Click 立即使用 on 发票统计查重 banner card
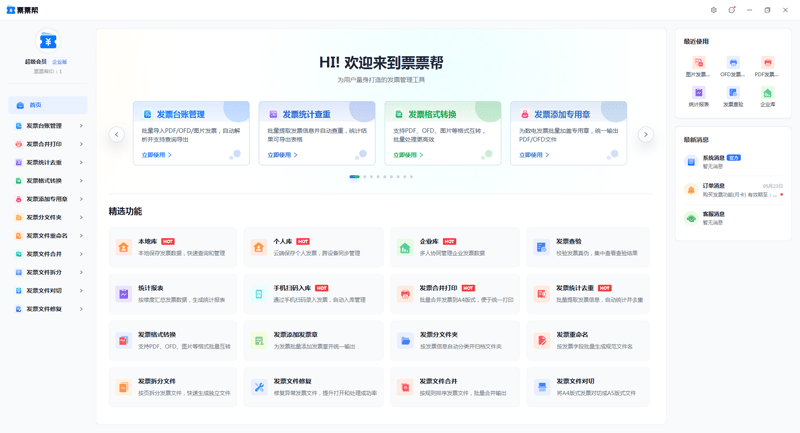The height and width of the screenshot is (433, 800). tap(282, 155)
